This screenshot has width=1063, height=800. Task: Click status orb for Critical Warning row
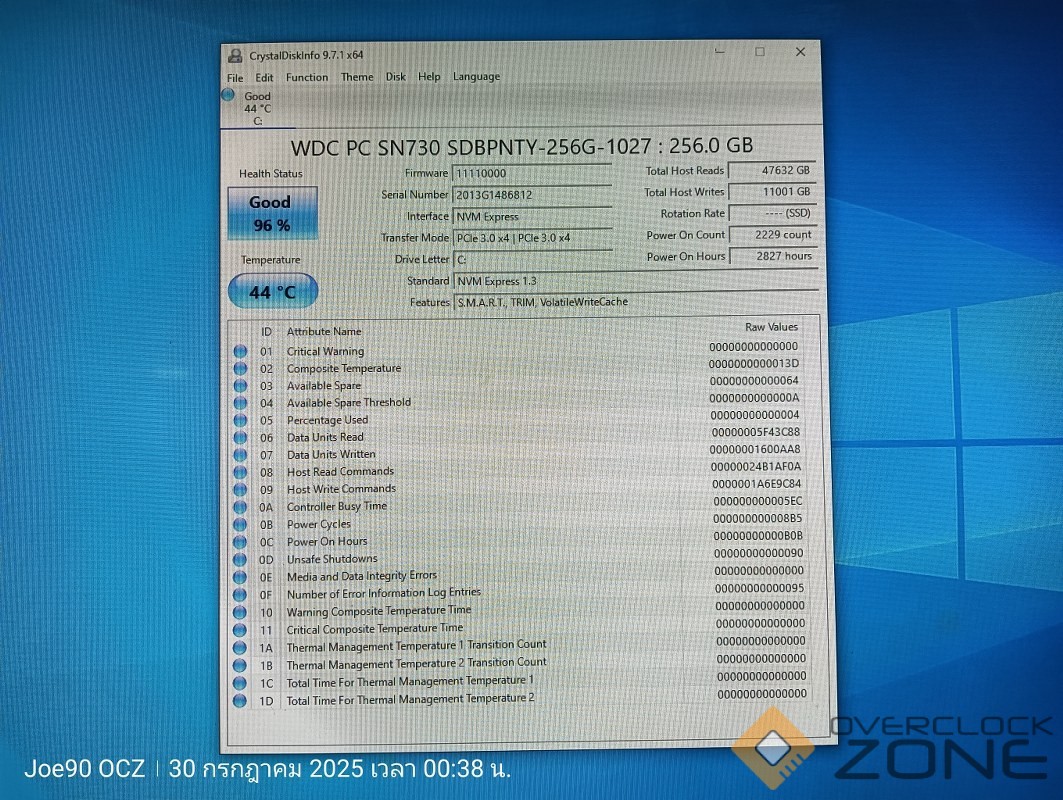240,351
